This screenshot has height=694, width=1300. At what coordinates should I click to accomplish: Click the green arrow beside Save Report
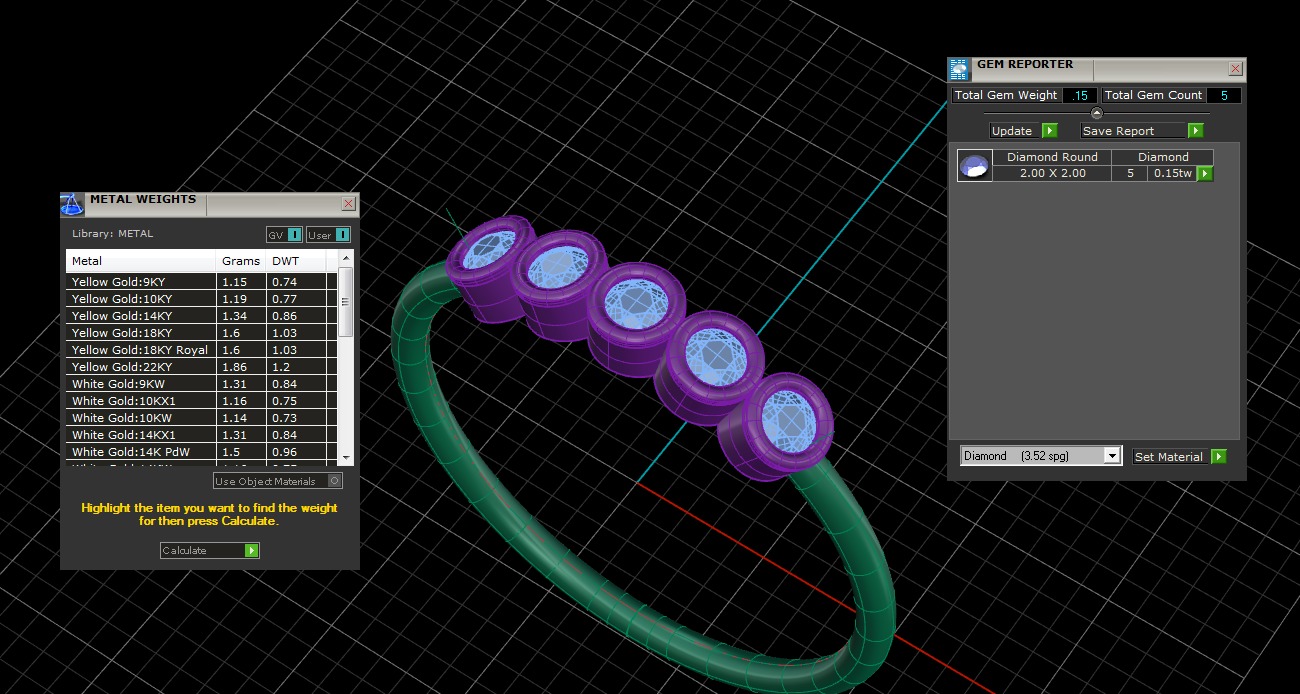(1195, 131)
